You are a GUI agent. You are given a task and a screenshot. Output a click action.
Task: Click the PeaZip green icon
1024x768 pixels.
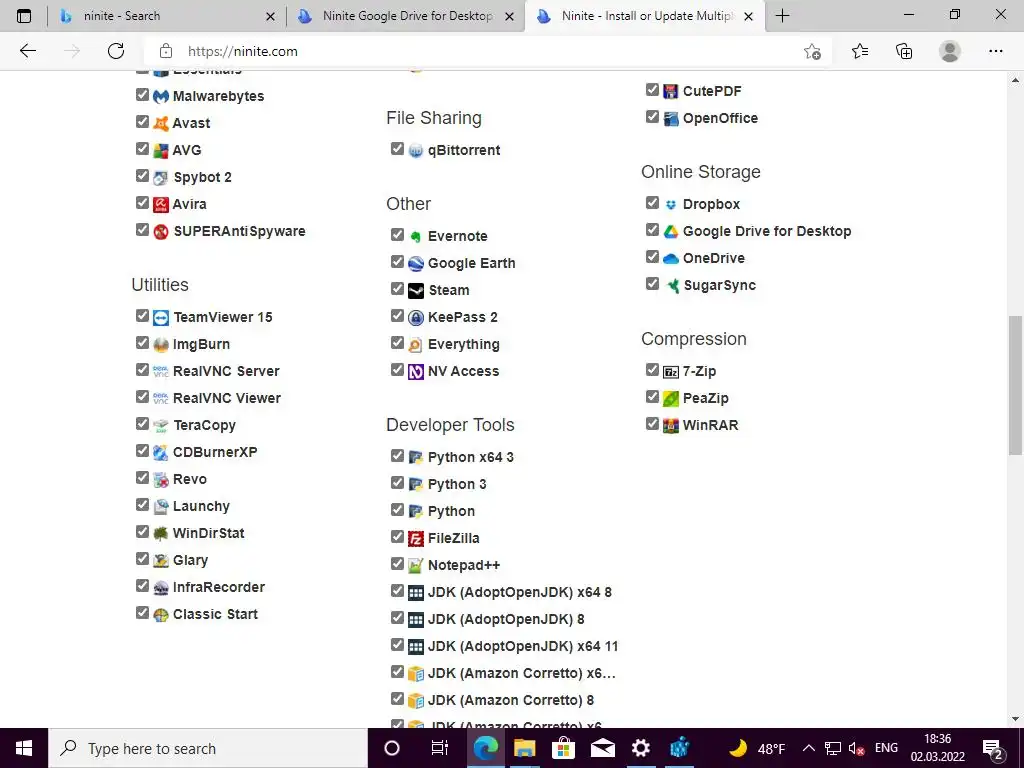671,398
